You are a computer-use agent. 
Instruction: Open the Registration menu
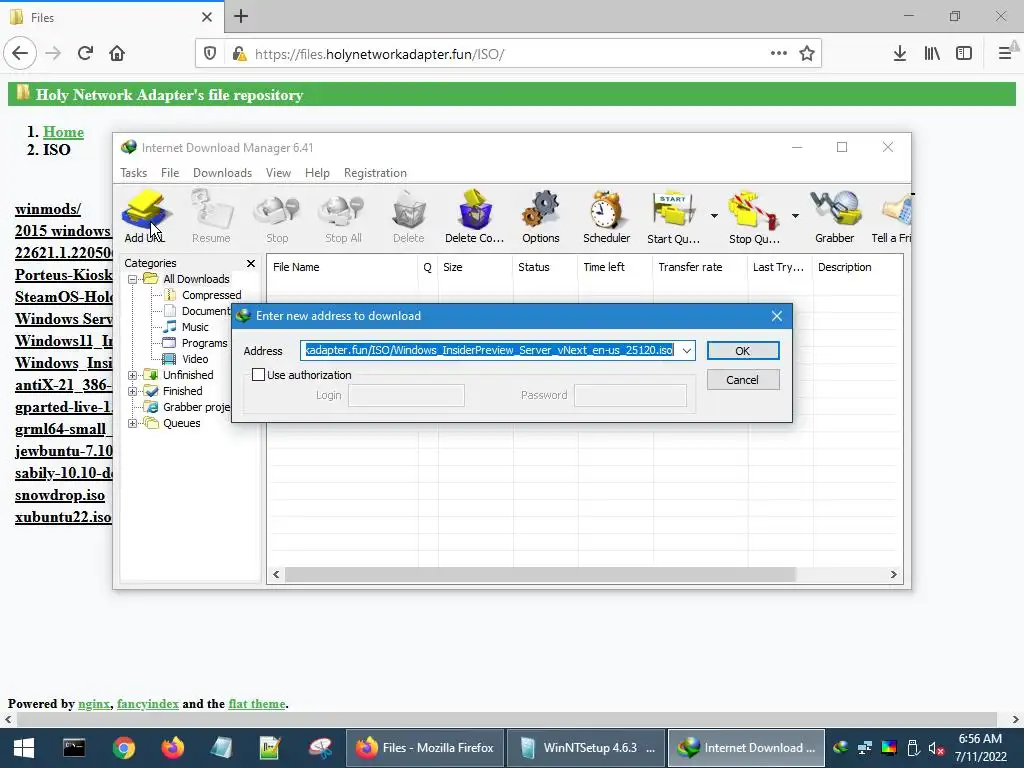[376, 173]
